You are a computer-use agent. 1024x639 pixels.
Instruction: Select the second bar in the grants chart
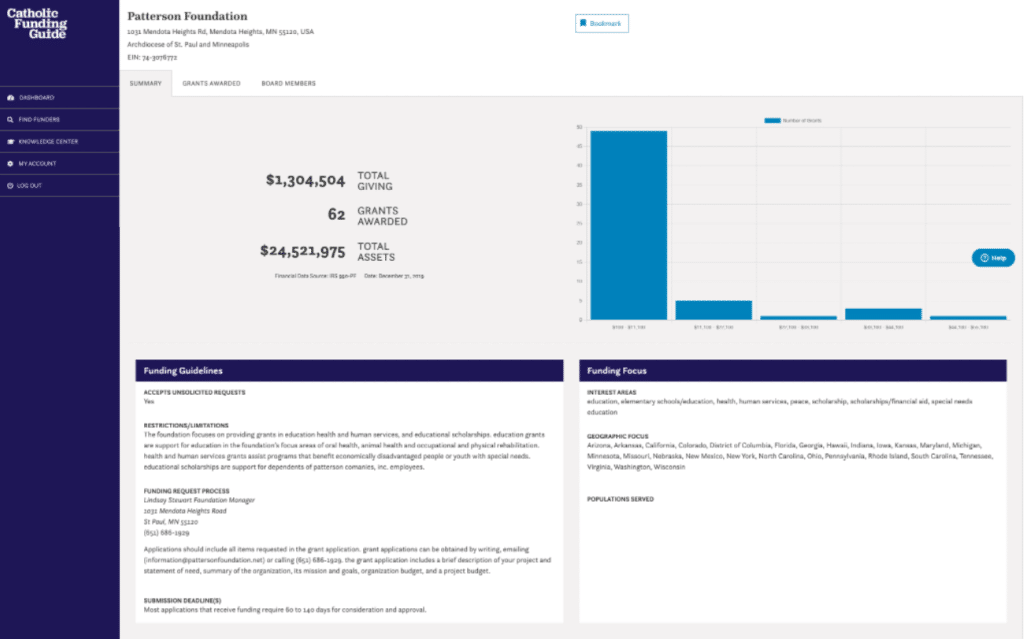pyautogui.click(x=714, y=310)
